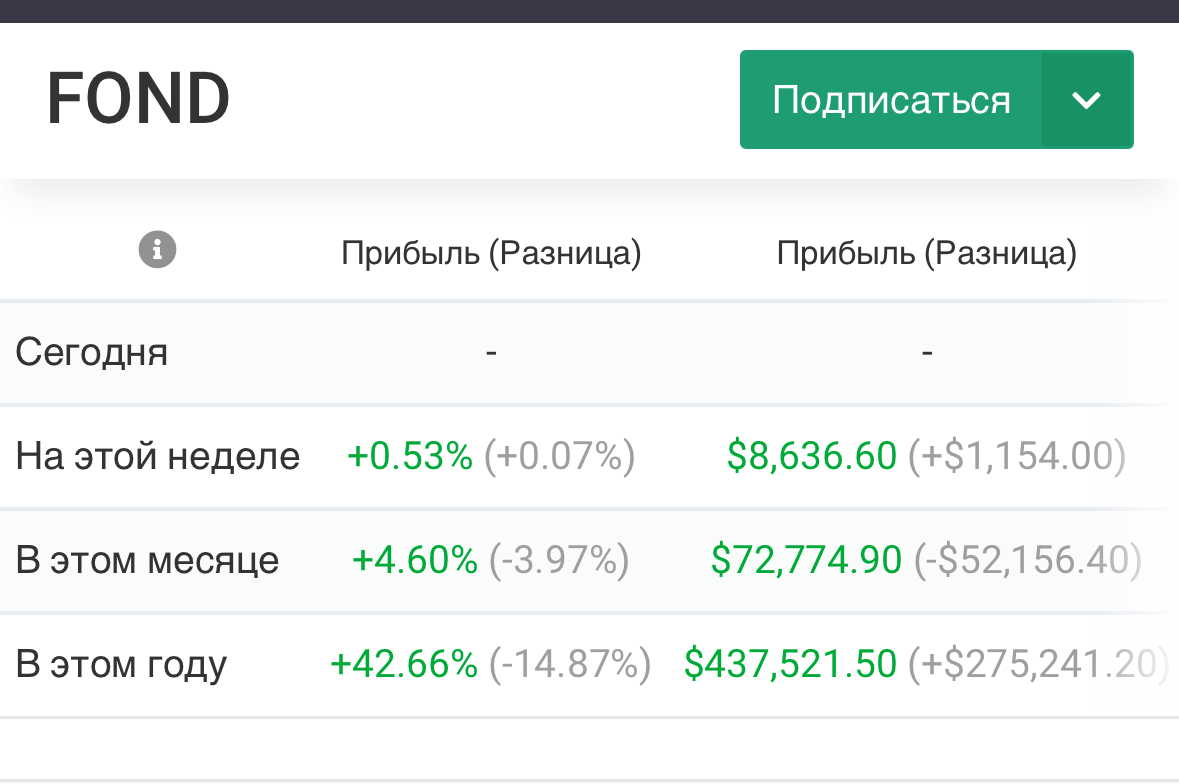Click the +0.53% weekly profit value

(x=410, y=456)
